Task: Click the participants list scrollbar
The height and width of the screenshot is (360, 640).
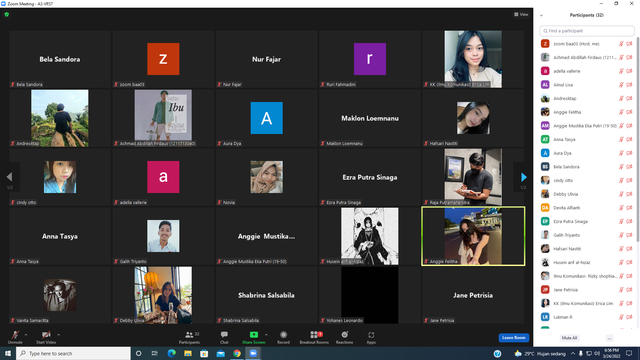Action: click(637, 139)
